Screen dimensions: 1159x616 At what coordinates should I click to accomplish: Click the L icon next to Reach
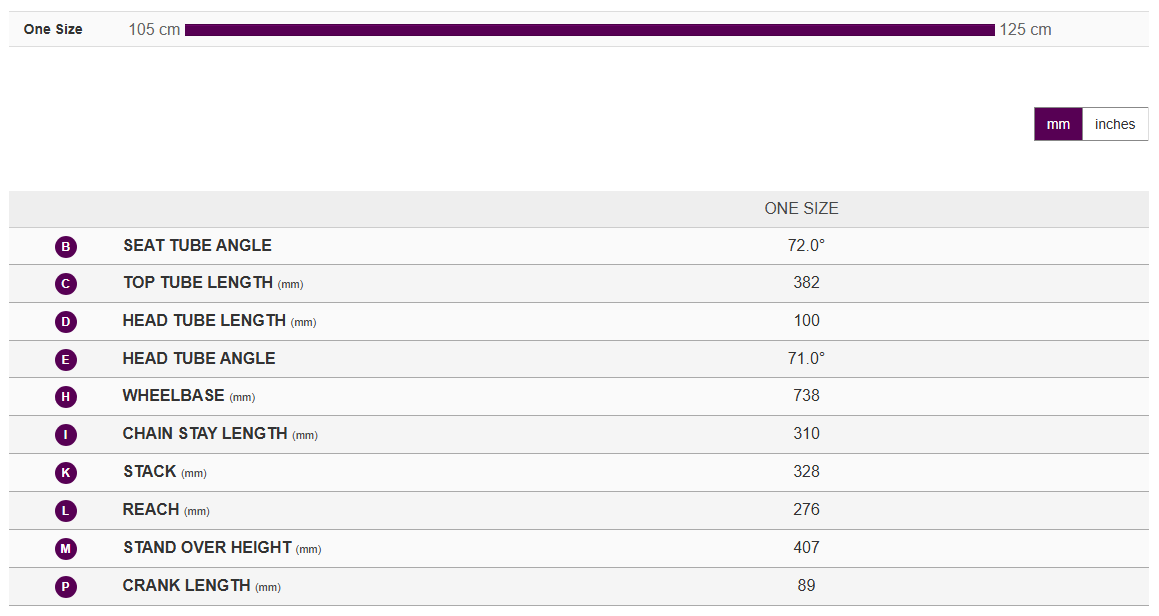click(x=66, y=510)
